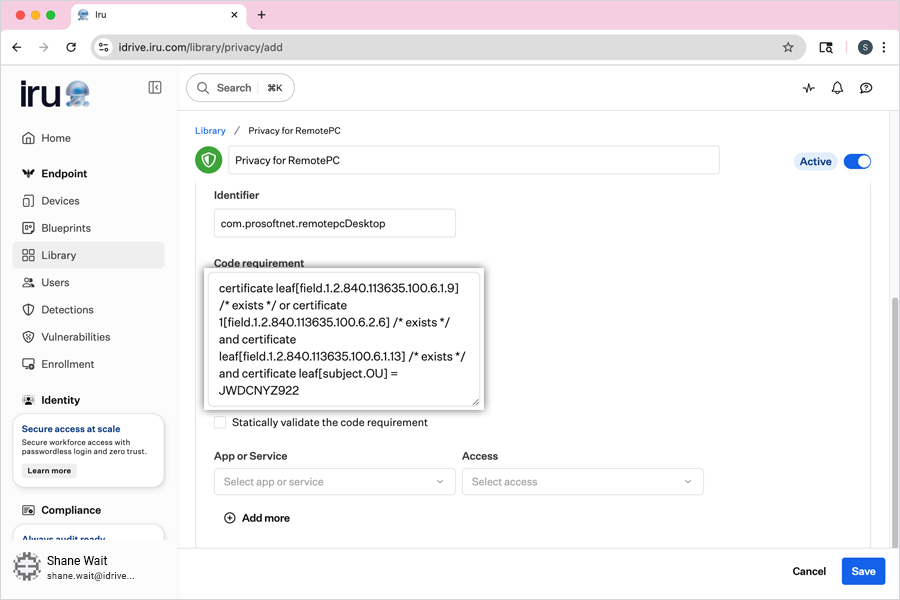Reload the browser page
This screenshot has height=600, width=900.
click(x=71, y=47)
